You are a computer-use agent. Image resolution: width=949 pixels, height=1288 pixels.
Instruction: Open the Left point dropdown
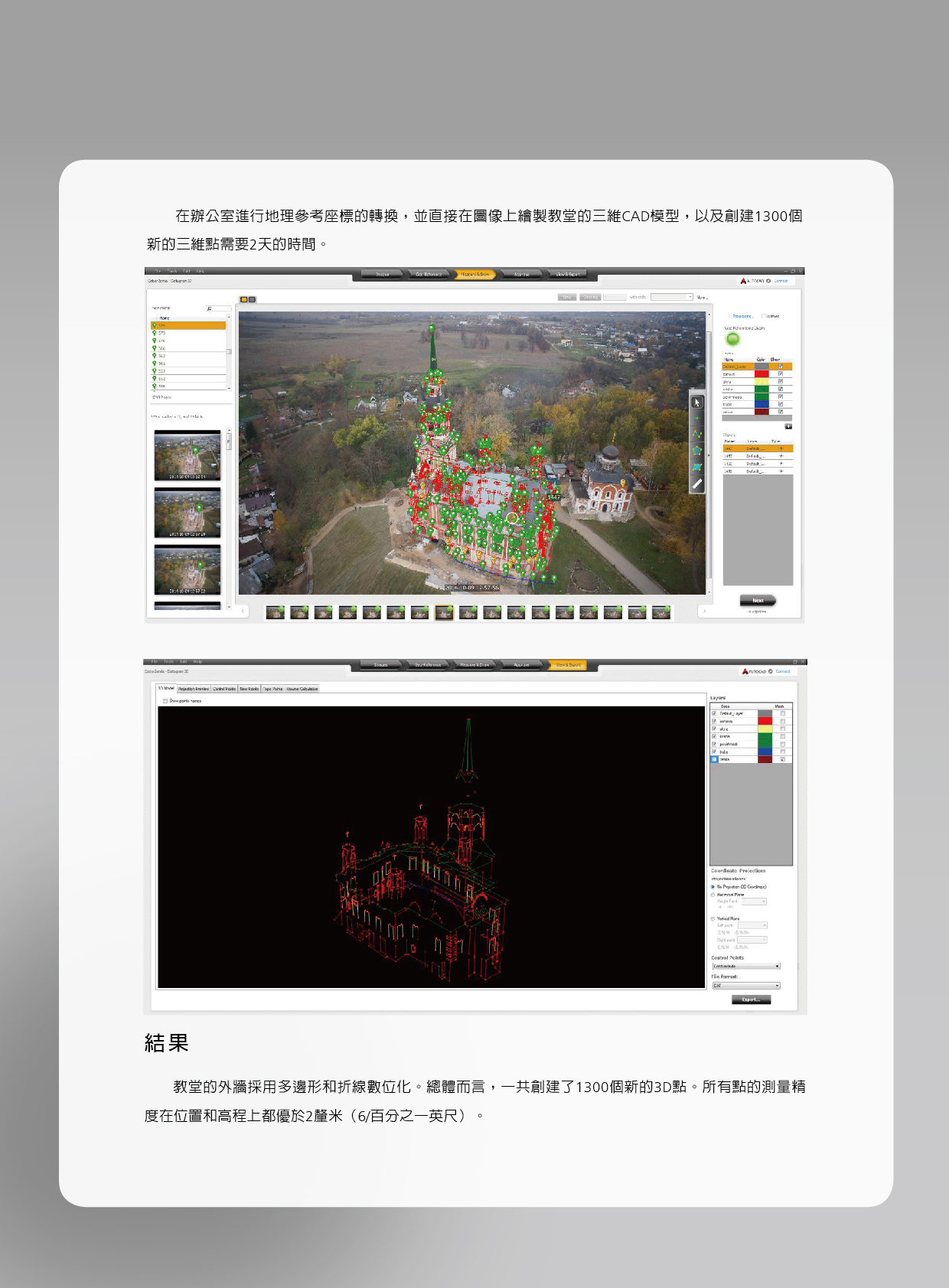coord(752,925)
